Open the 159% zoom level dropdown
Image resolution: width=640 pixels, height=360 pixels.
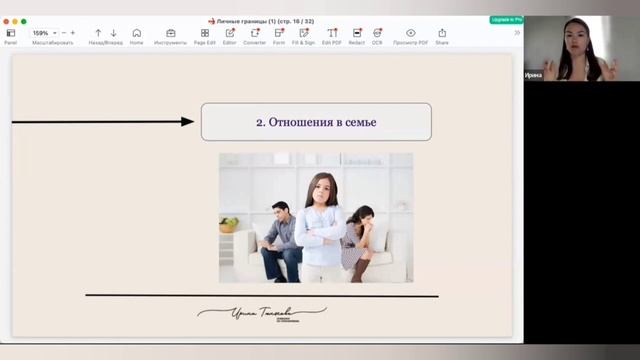tap(44, 33)
